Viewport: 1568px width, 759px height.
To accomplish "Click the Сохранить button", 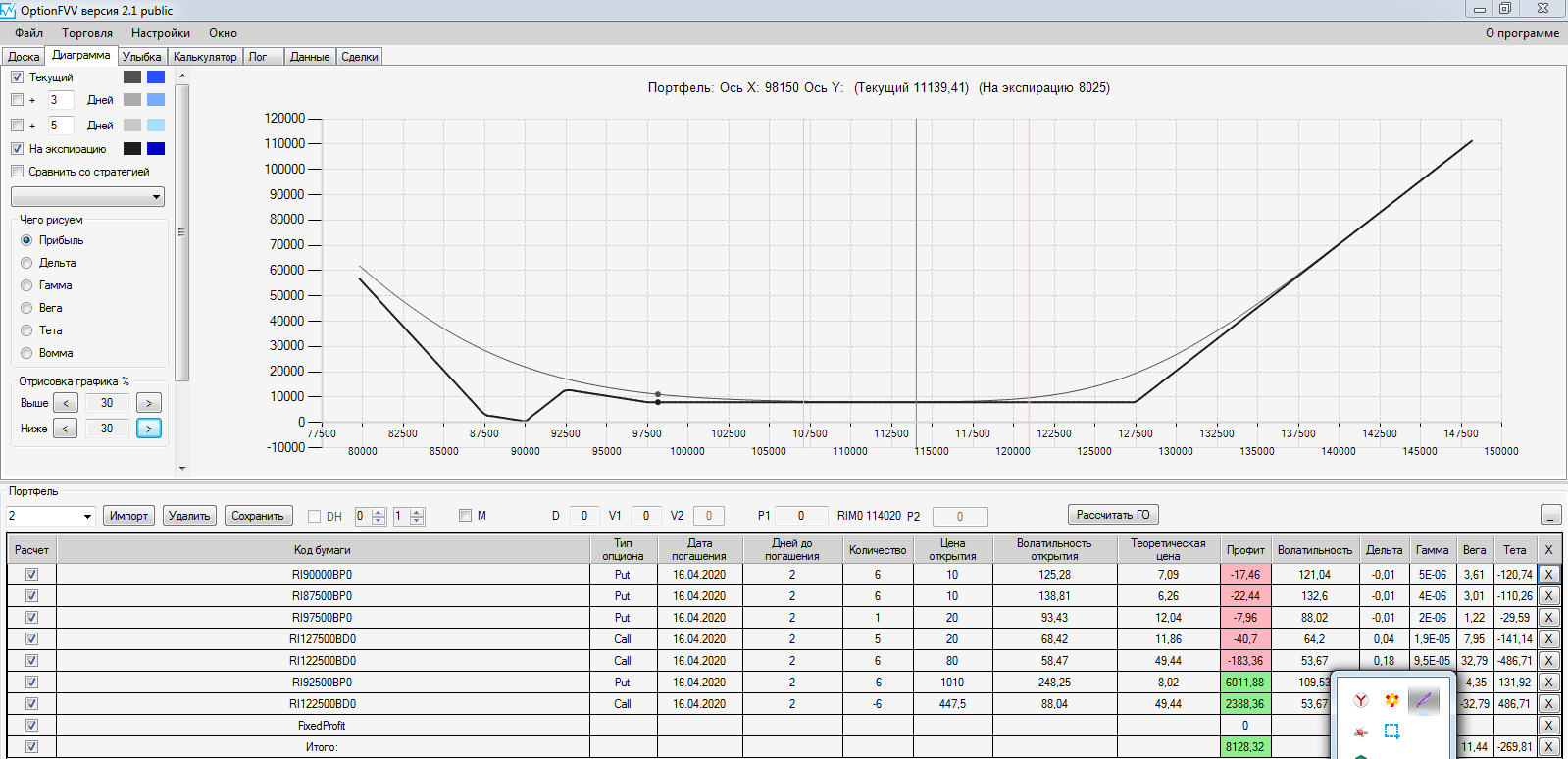I will [x=258, y=516].
